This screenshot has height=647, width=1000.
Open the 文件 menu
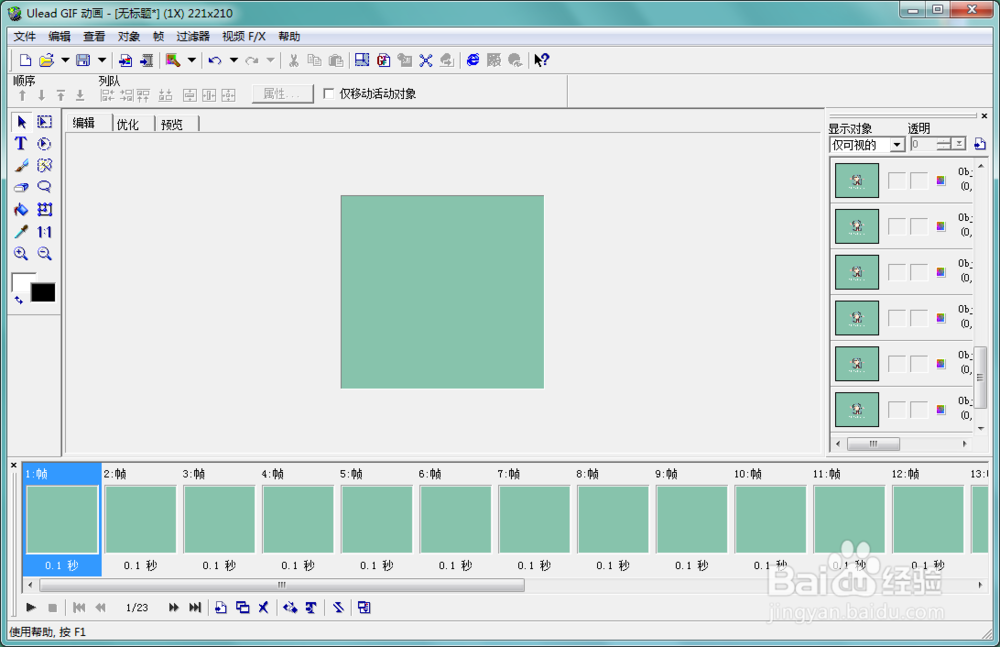point(25,36)
